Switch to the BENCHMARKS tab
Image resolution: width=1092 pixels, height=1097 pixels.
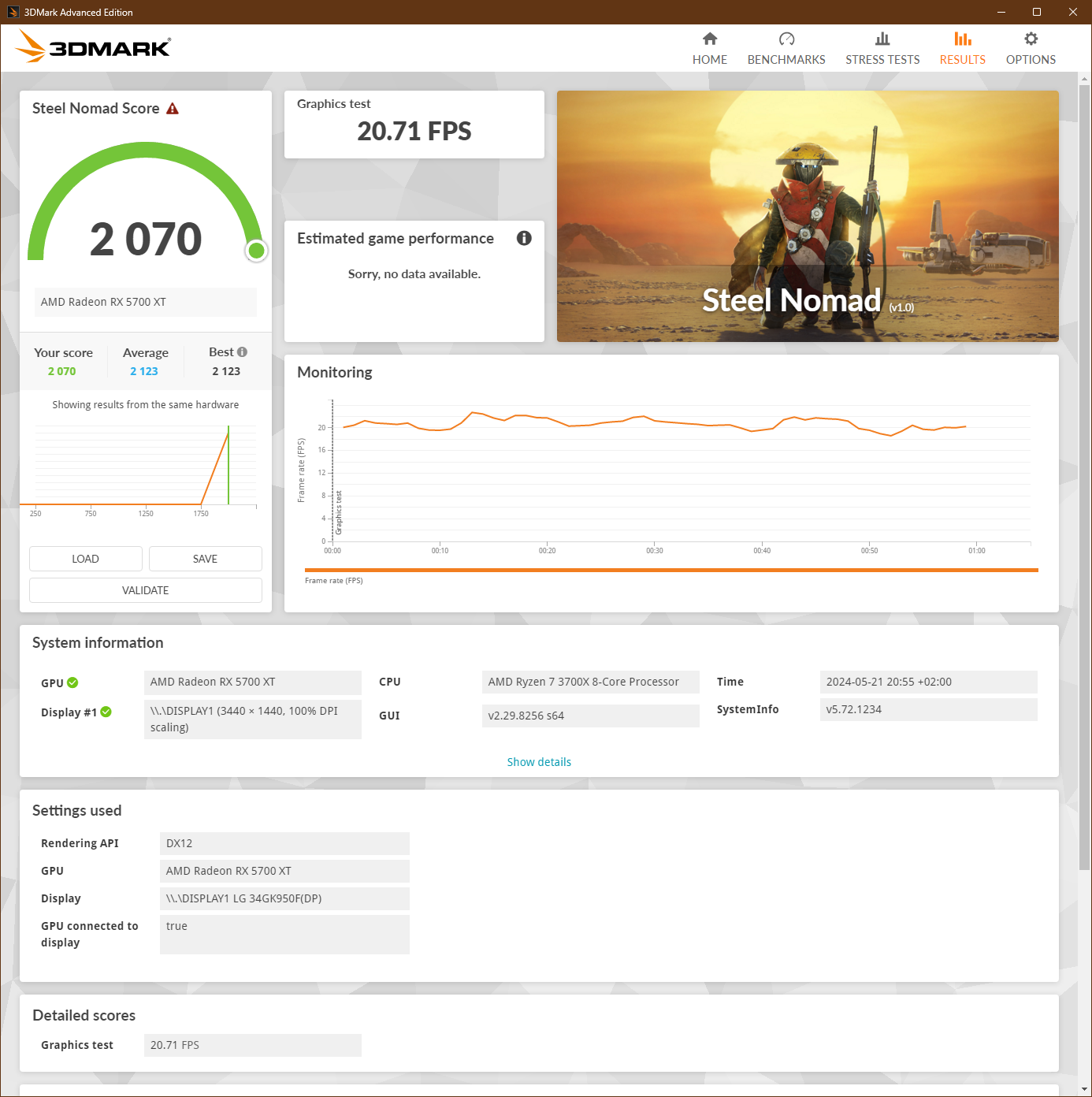tap(786, 60)
